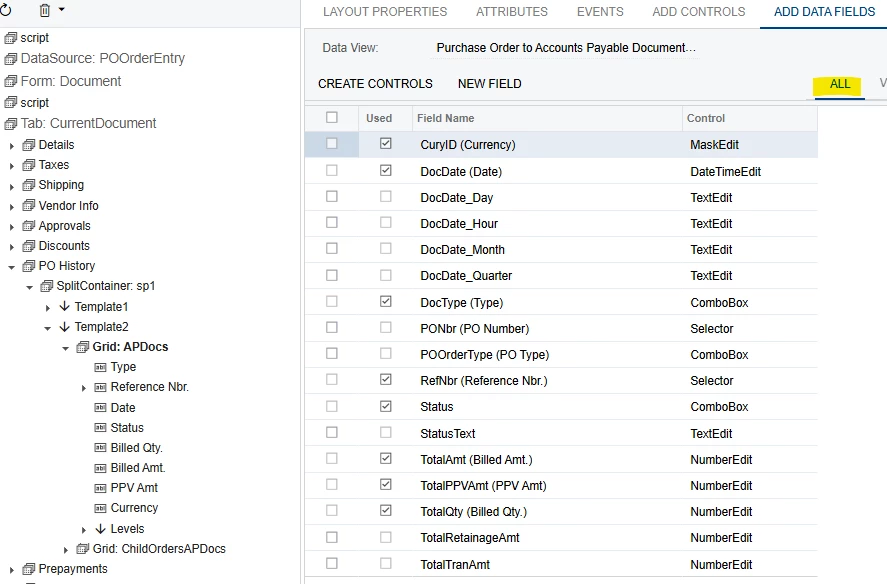Expand the Template1 tree node
The height and width of the screenshot is (584, 887).
(48, 306)
